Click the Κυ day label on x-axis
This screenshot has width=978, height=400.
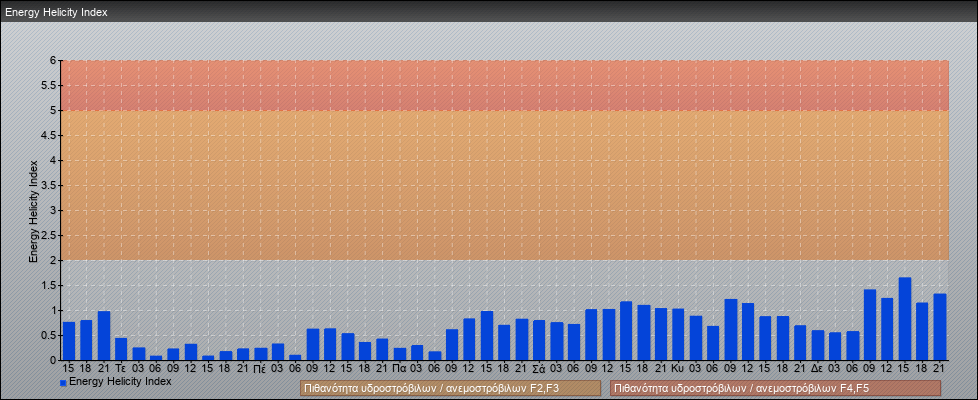click(678, 368)
